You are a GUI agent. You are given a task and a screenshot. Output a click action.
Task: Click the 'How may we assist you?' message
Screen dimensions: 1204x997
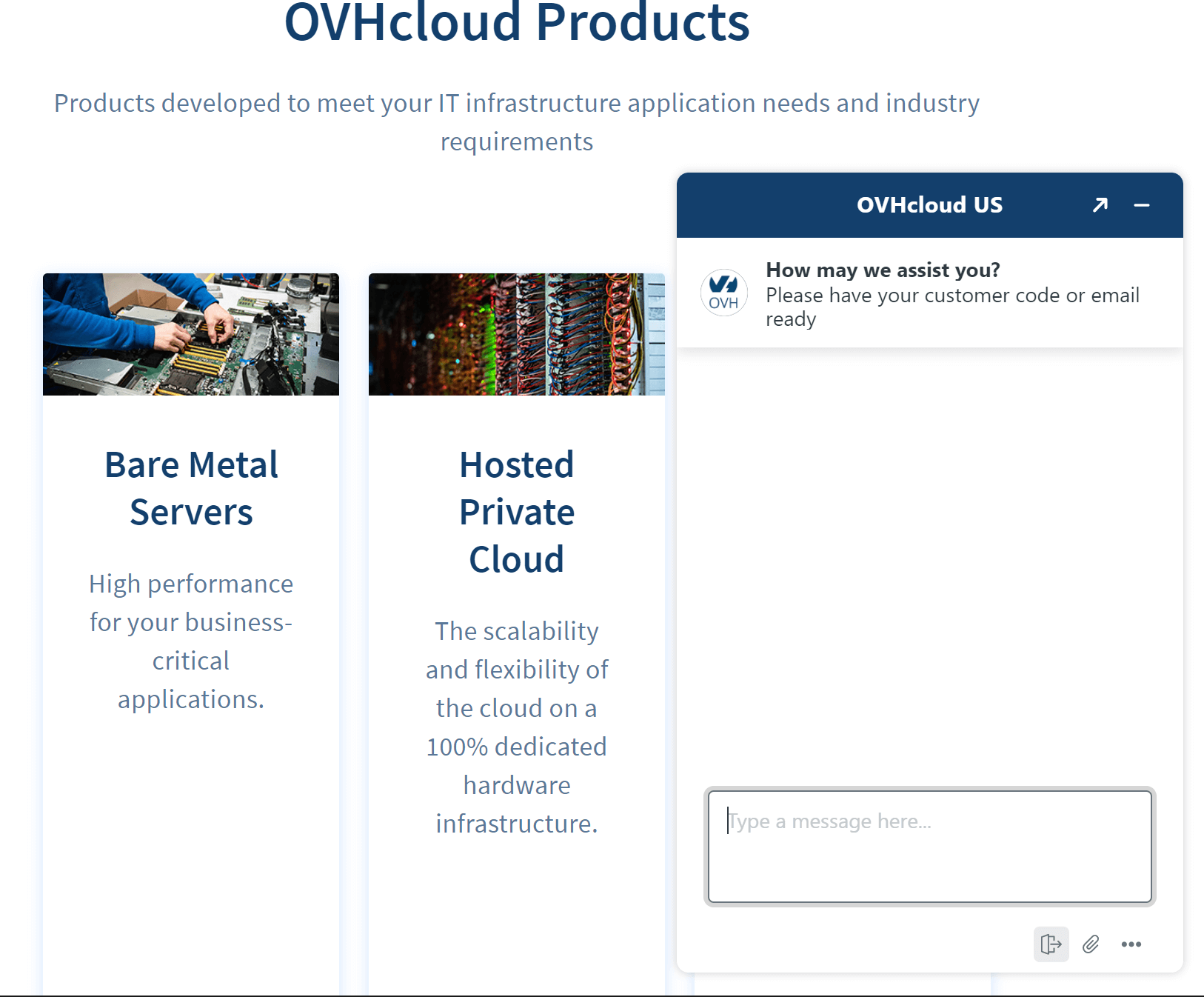point(883,270)
